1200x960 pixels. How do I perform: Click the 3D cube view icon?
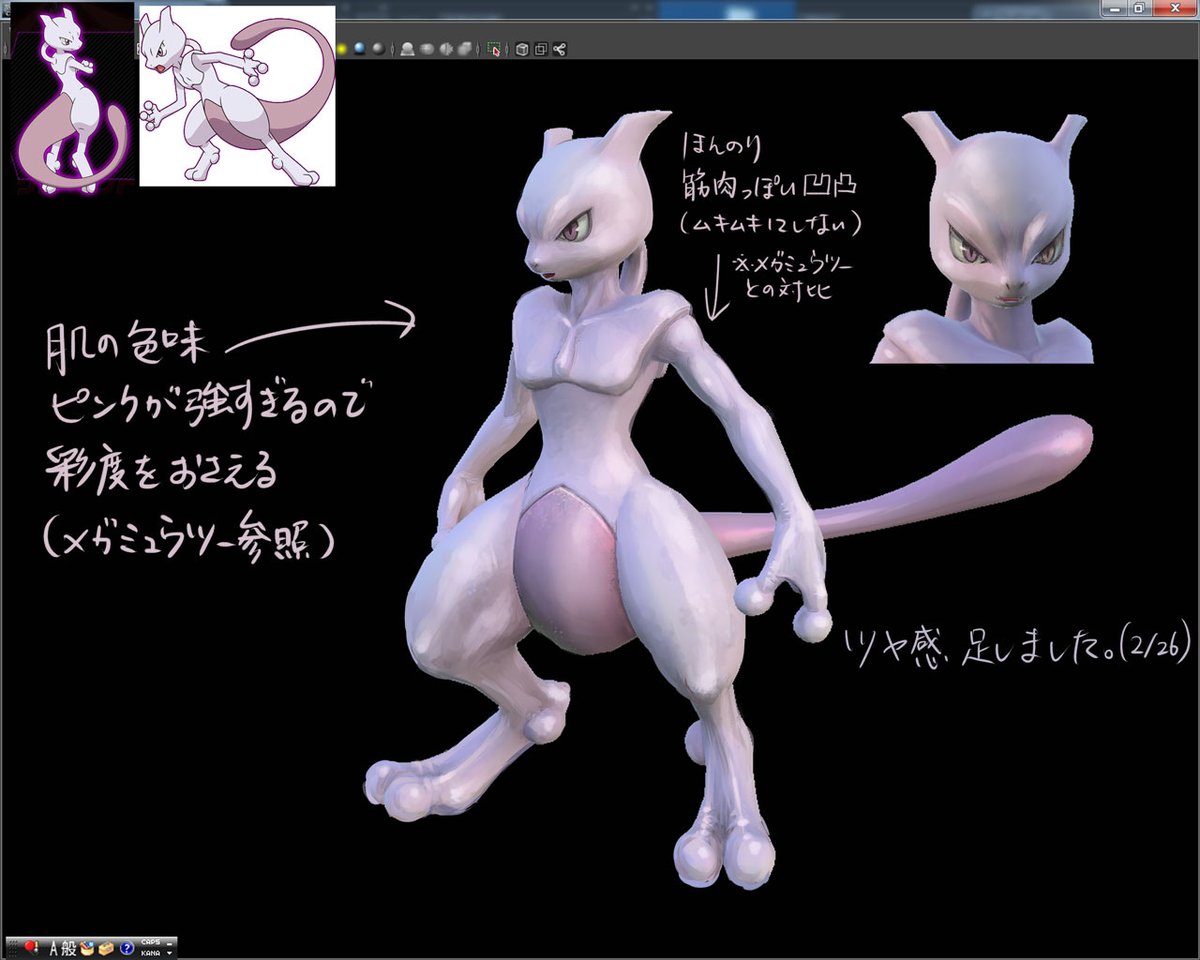point(522,49)
